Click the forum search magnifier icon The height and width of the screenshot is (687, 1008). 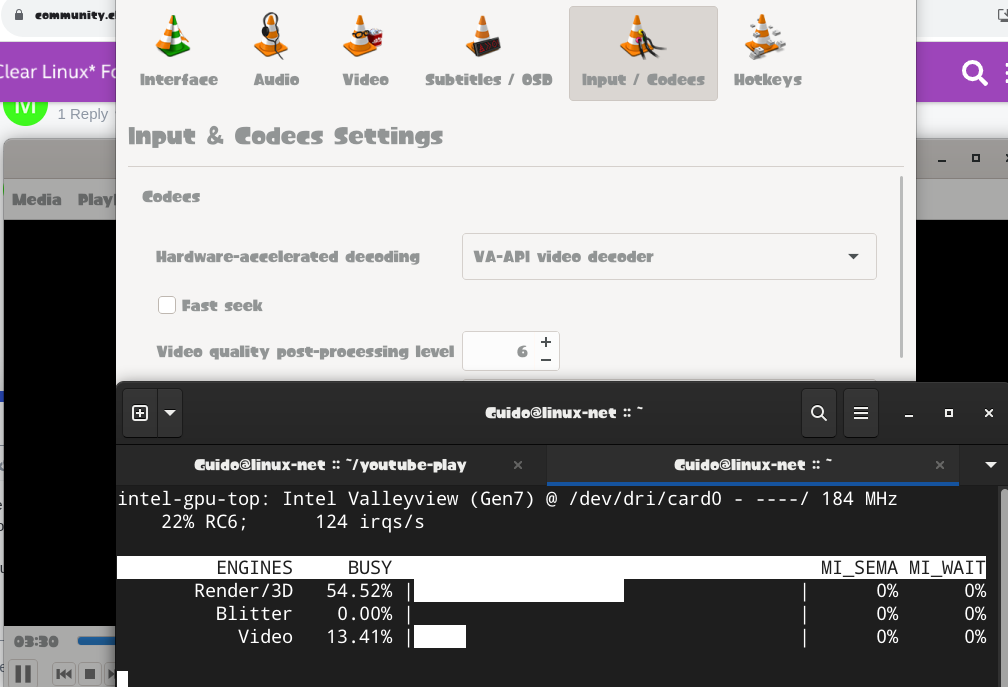point(974,73)
